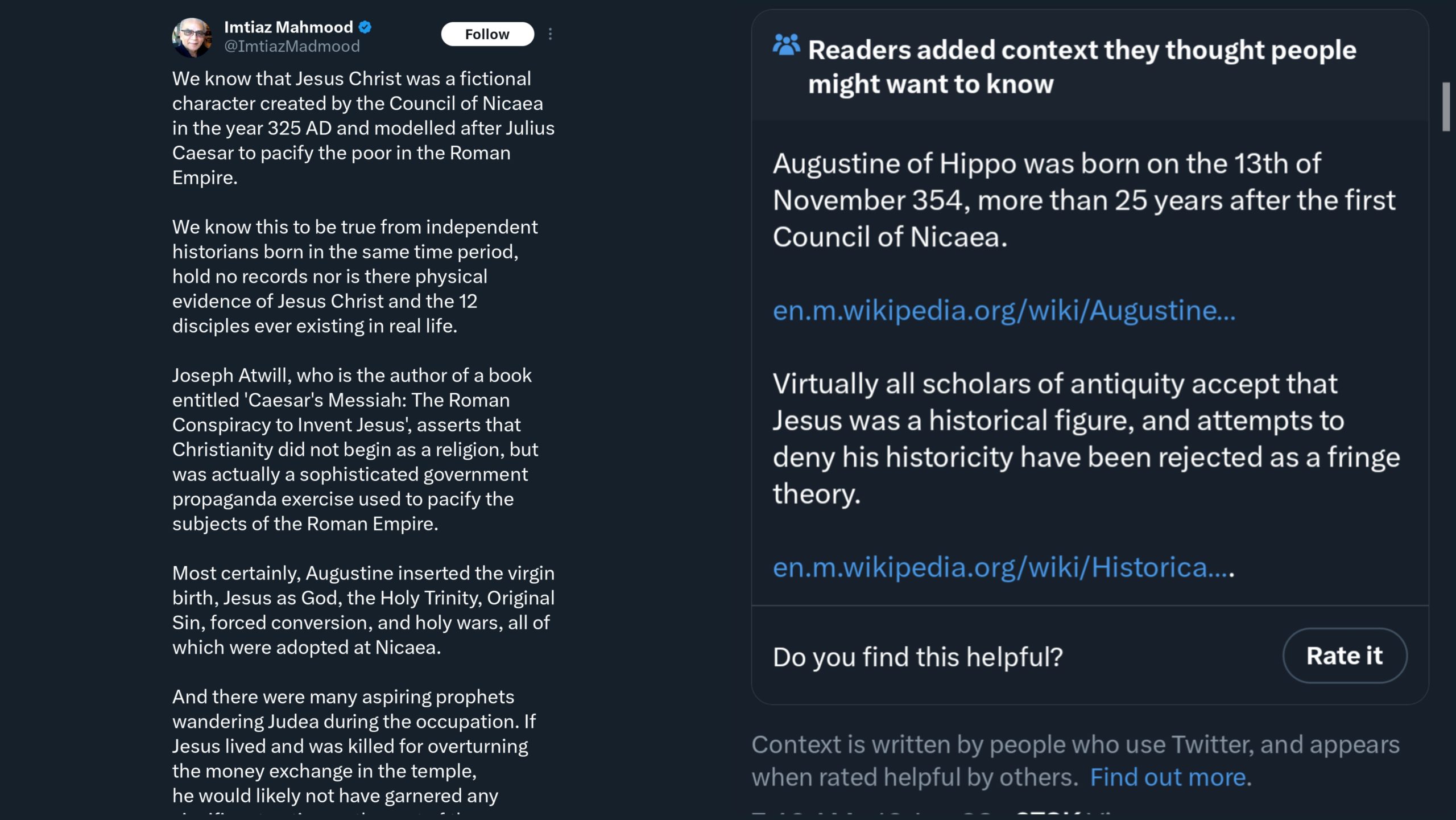Image resolution: width=1456 pixels, height=820 pixels.
Task: Open the tweet's three-dot more menu
Action: [550, 34]
